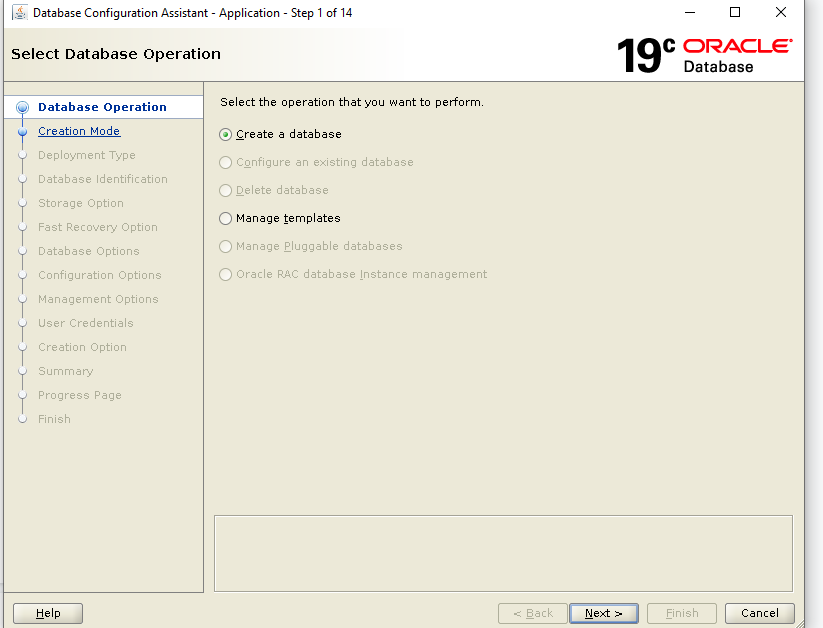Click the Oracle 19c Database logo
This screenshot has width=823, height=628.
(704, 55)
